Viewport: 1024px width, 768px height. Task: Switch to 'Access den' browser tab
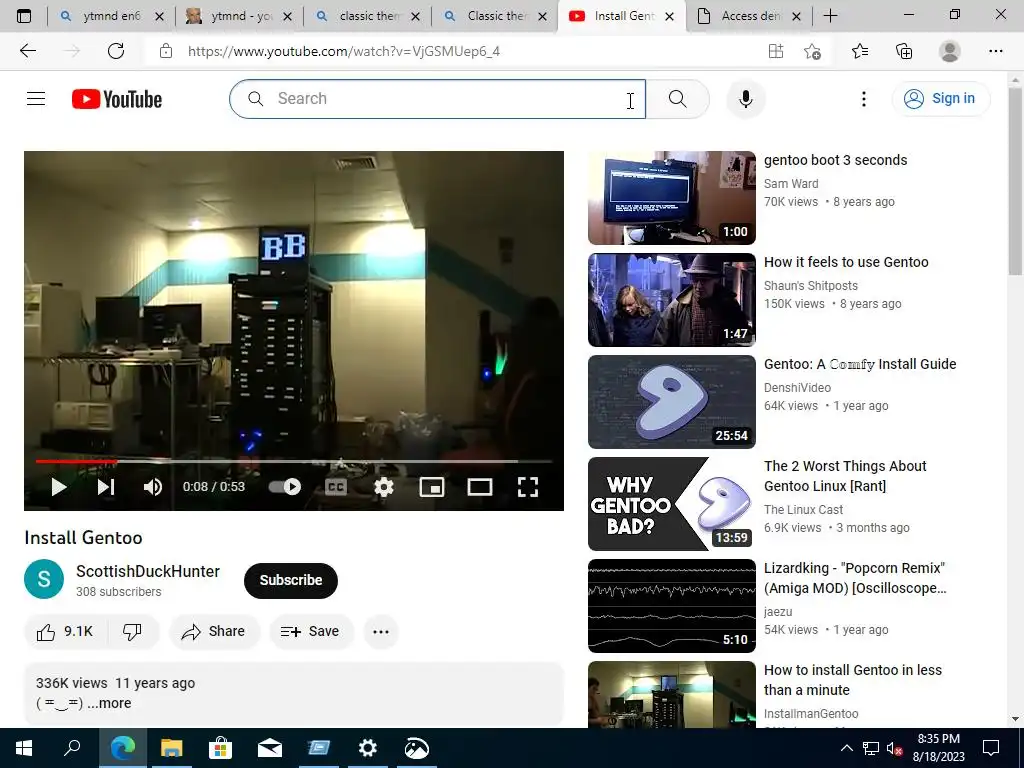(x=748, y=16)
